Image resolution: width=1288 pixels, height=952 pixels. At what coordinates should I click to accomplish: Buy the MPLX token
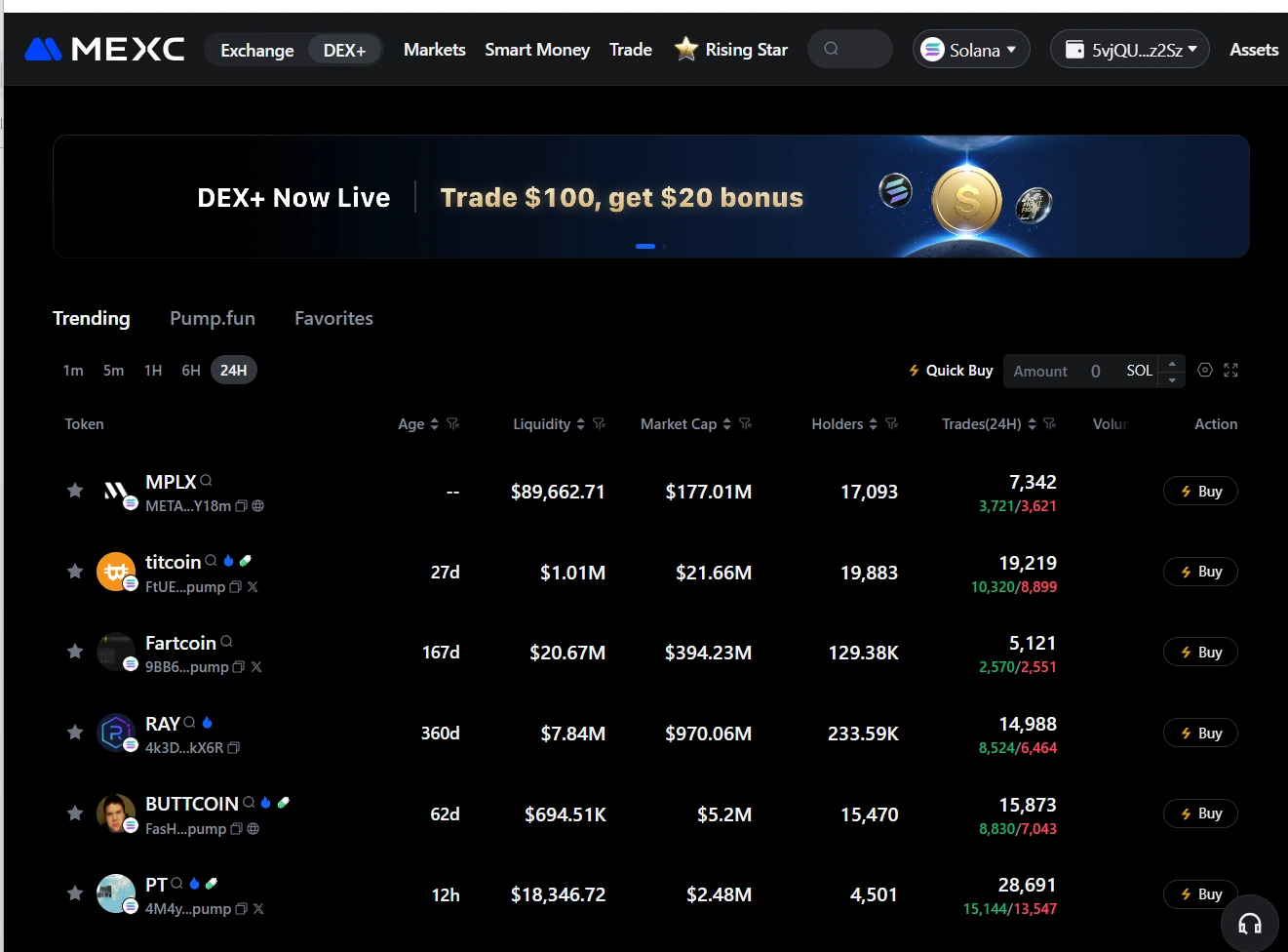[1200, 491]
